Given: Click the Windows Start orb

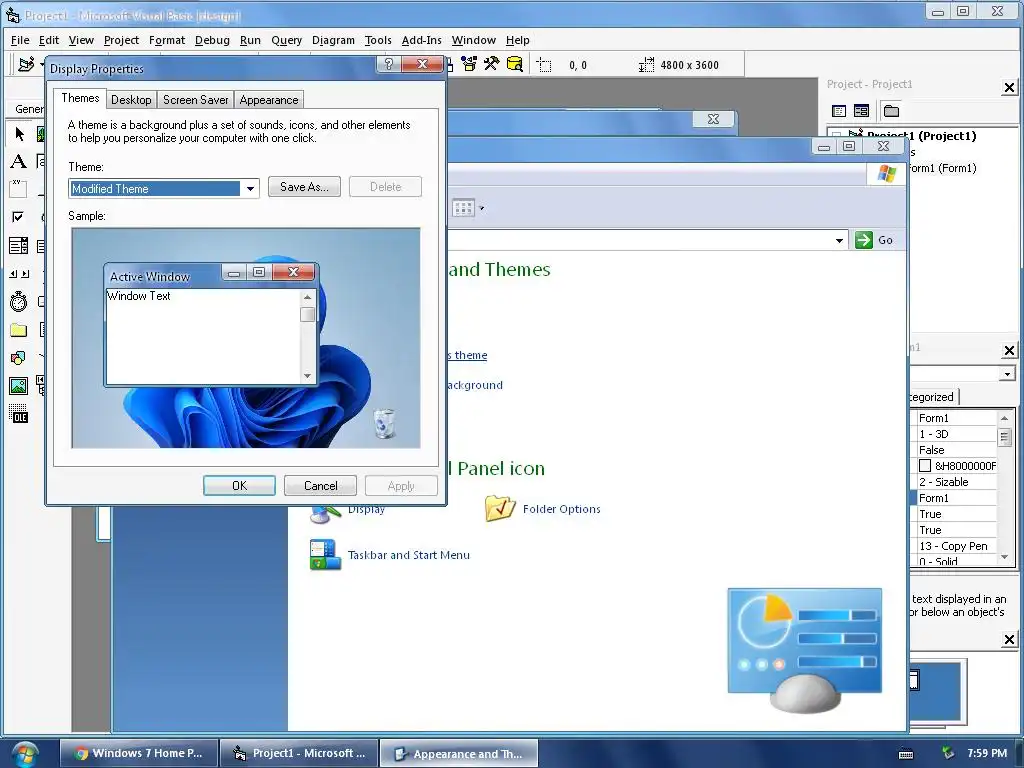Looking at the screenshot, I should pyautogui.click(x=25, y=754).
